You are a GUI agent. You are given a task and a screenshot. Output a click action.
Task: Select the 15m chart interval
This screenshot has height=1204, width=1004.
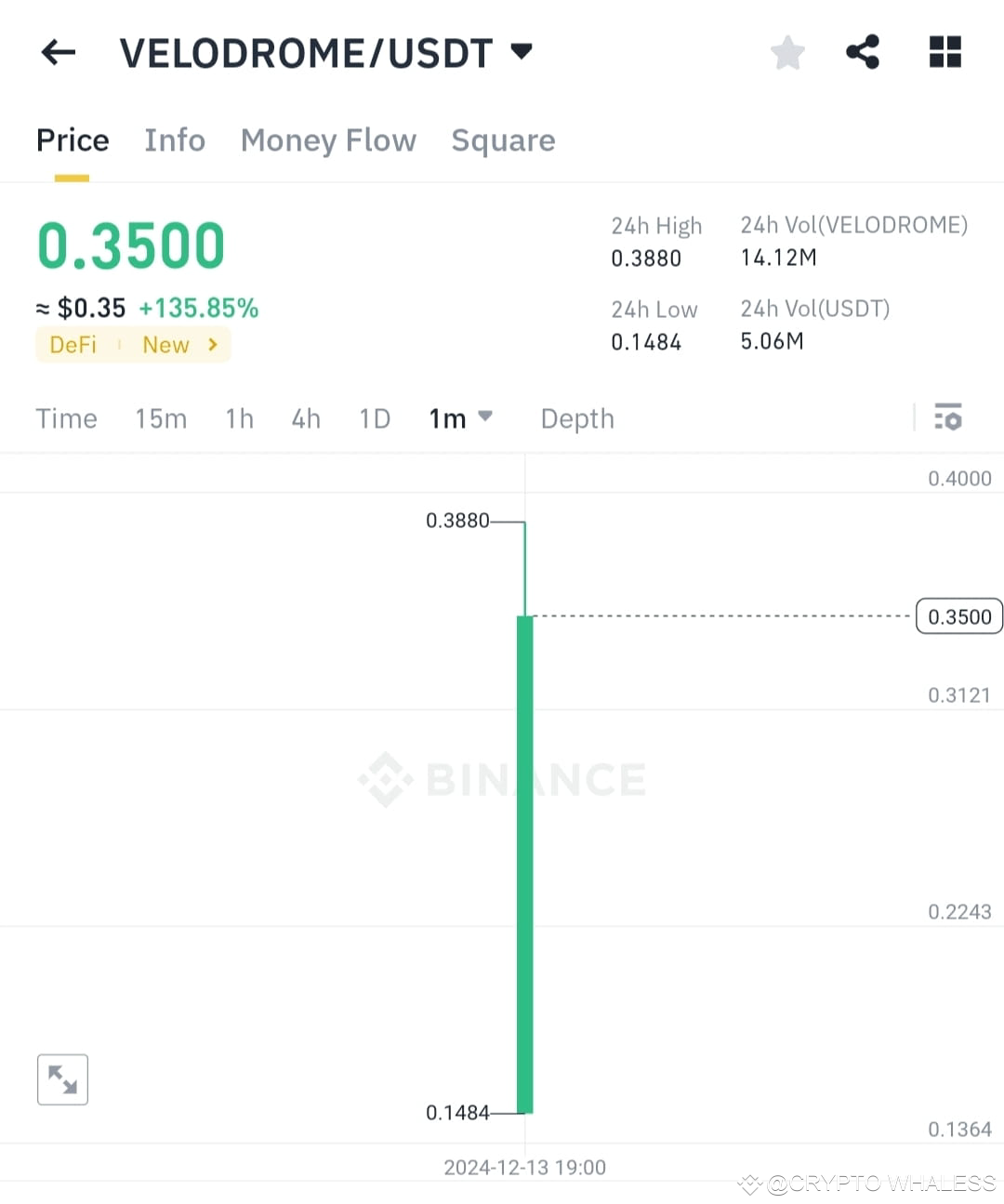pos(161,418)
